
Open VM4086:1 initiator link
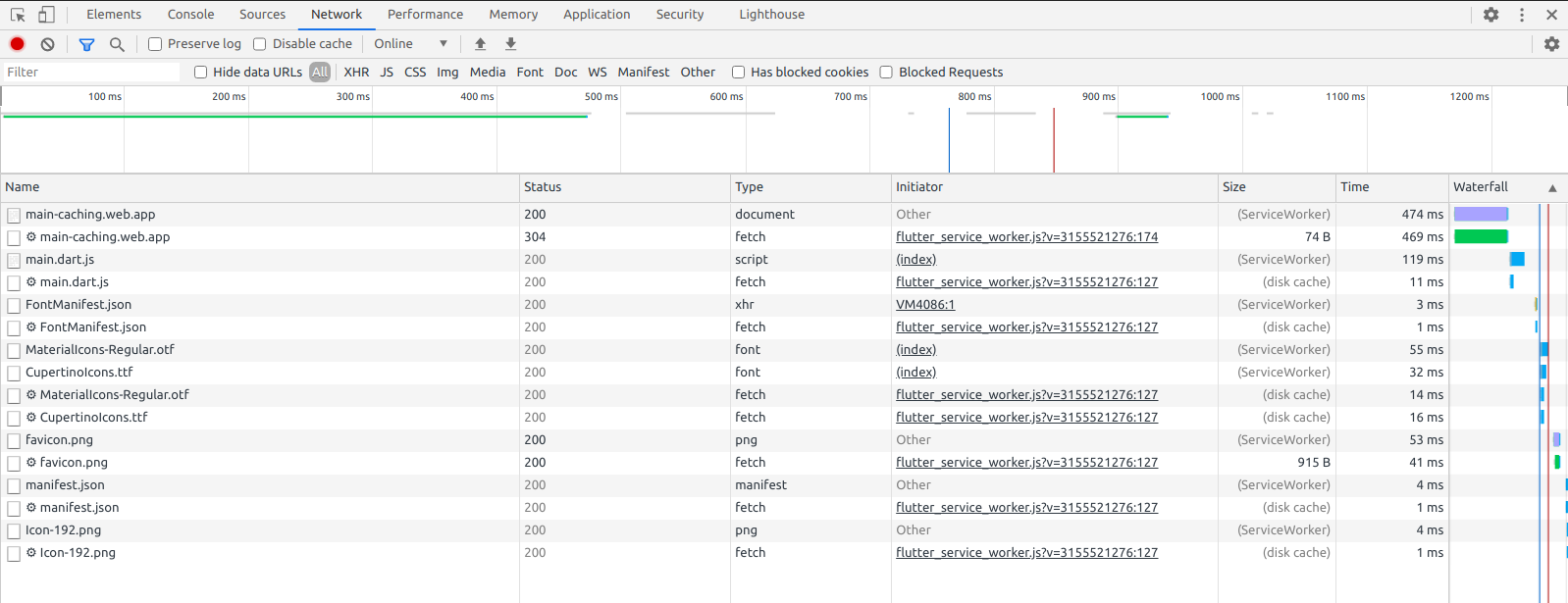click(925, 305)
